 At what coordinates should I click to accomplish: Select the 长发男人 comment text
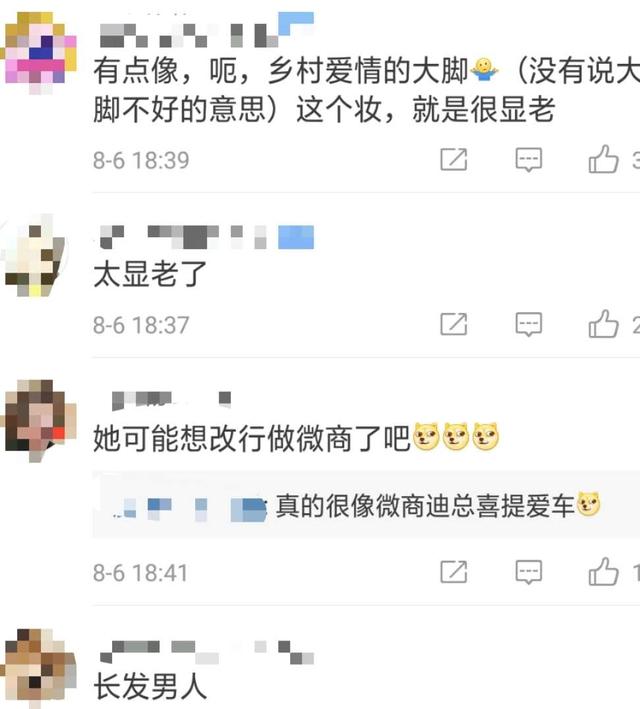tap(150, 685)
